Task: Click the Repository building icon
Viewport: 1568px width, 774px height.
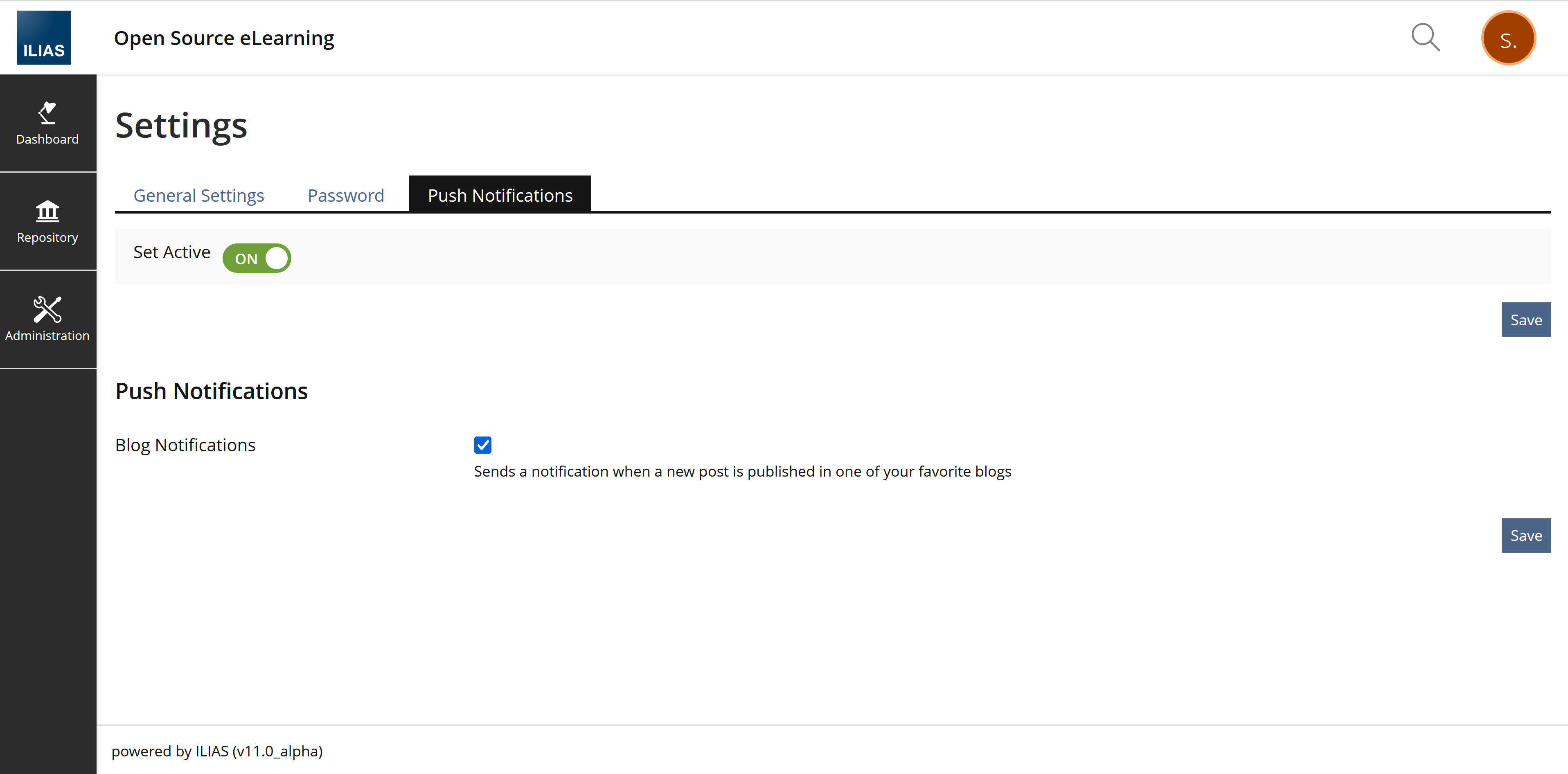Action: click(47, 211)
